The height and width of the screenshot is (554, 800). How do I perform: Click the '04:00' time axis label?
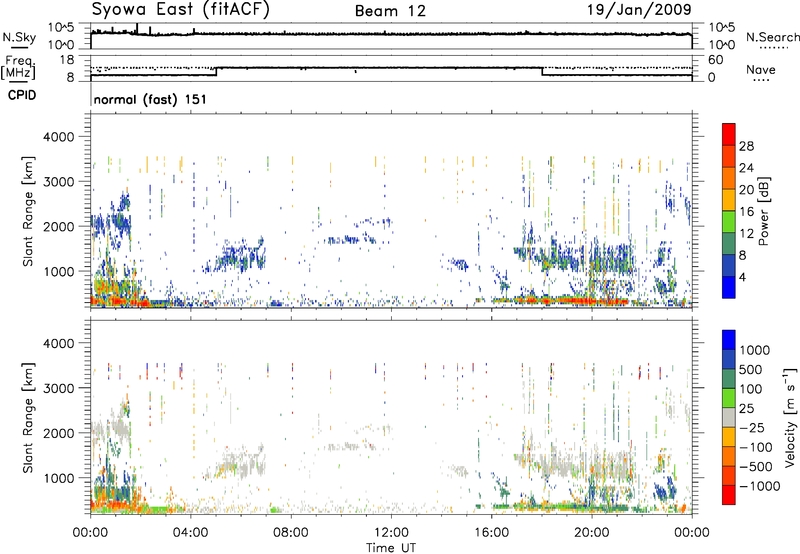[191, 533]
